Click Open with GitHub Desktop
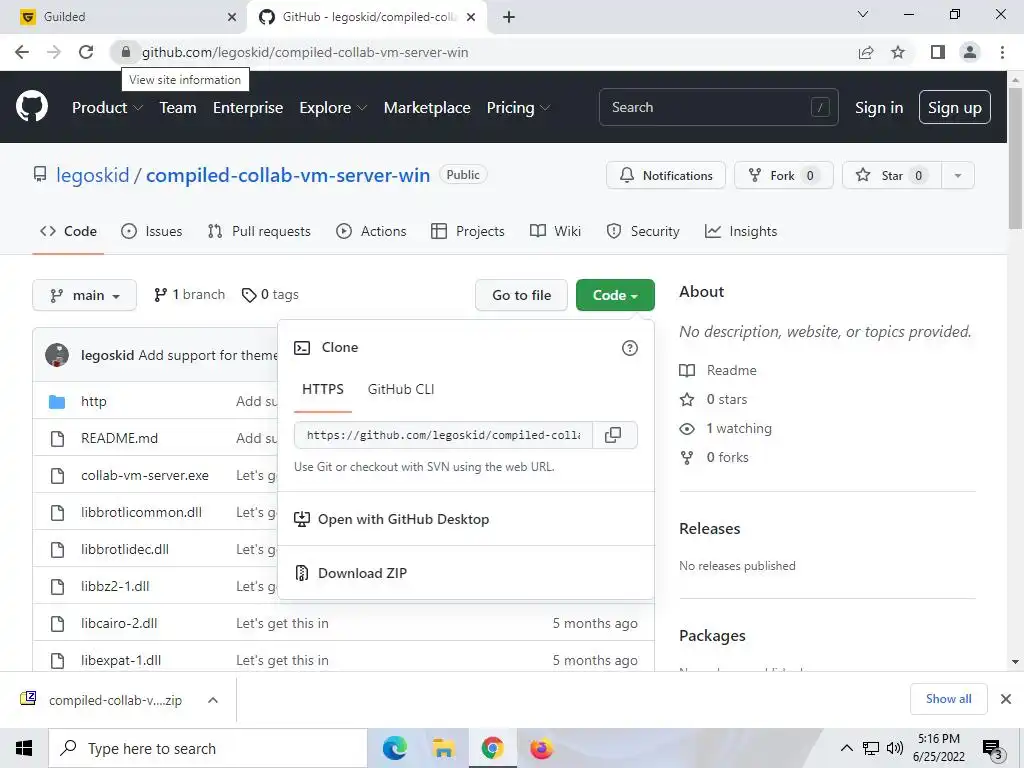This screenshot has width=1024, height=768. [391, 519]
